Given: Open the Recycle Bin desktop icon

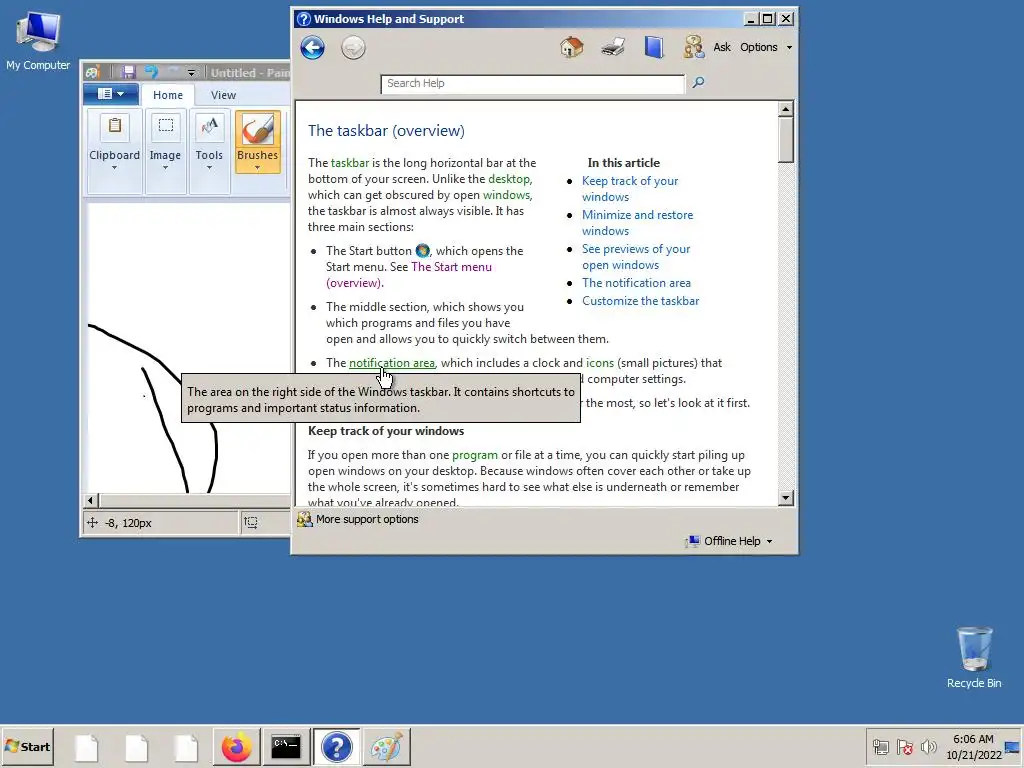Looking at the screenshot, I should click(974, 657).
